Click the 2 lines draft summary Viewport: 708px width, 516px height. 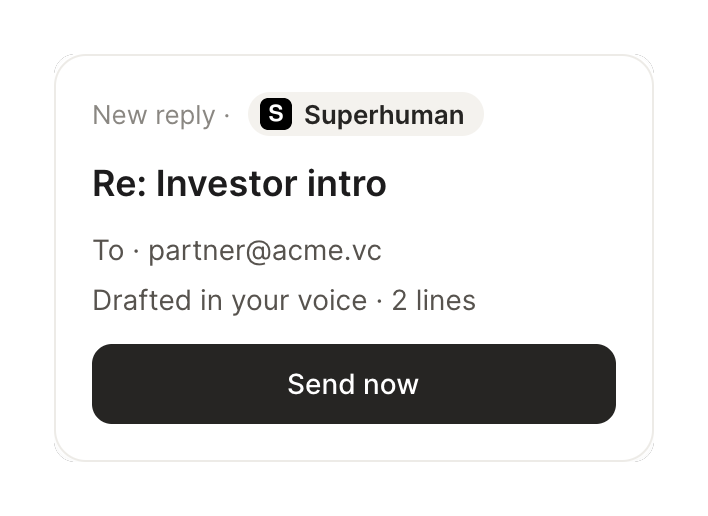(433, 300)
